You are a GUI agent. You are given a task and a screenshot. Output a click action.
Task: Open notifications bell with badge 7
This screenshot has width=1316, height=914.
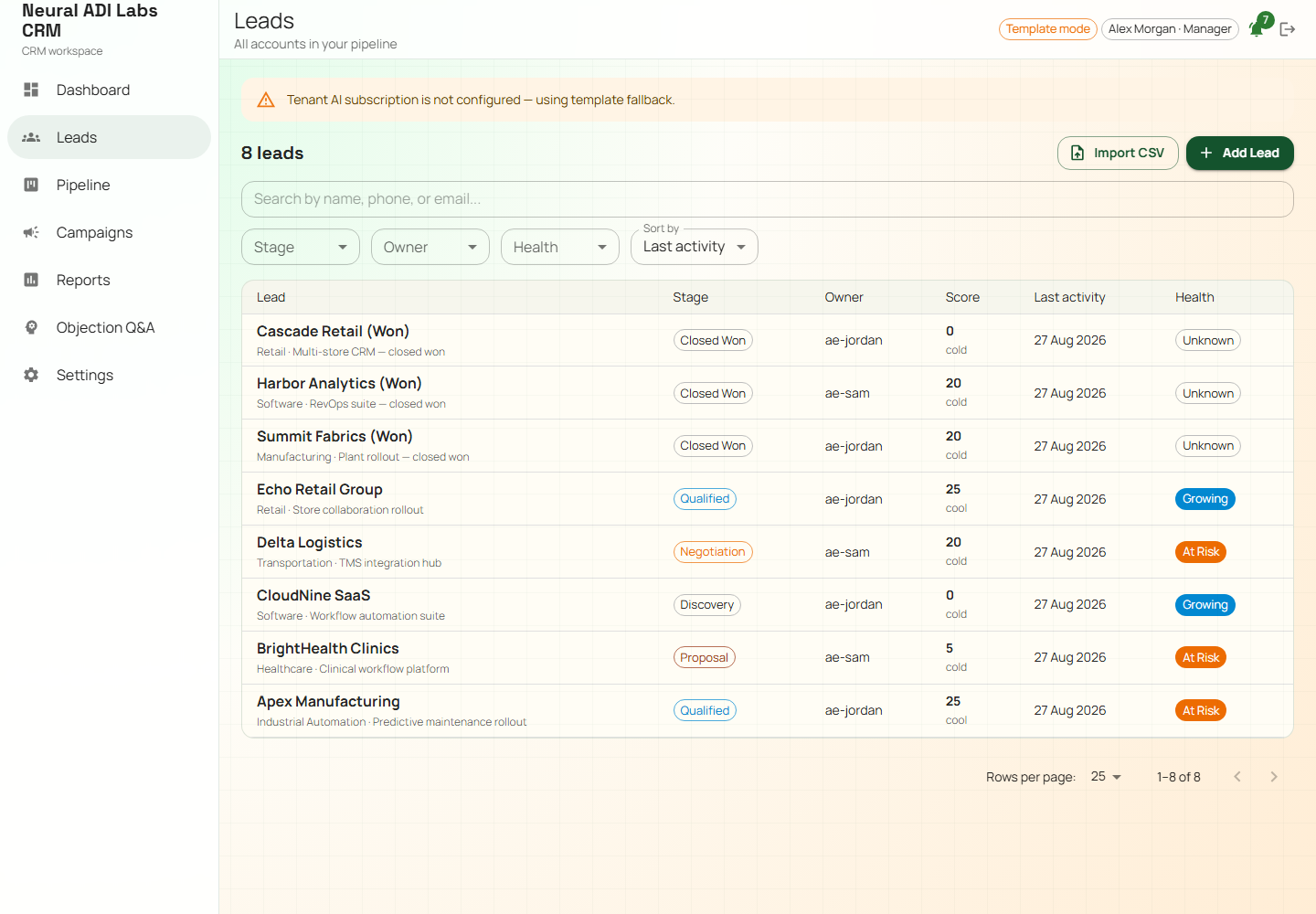point(1258,28)
